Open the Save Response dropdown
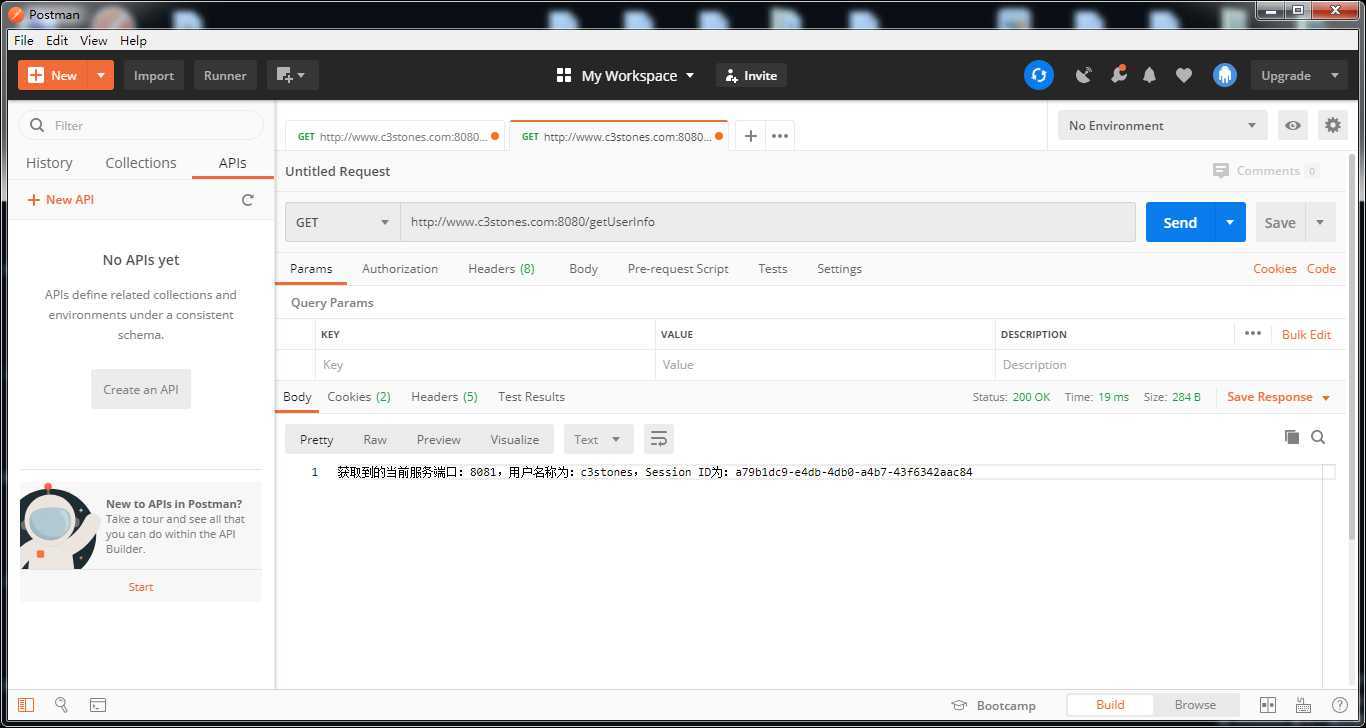 tap(1278, 397)
